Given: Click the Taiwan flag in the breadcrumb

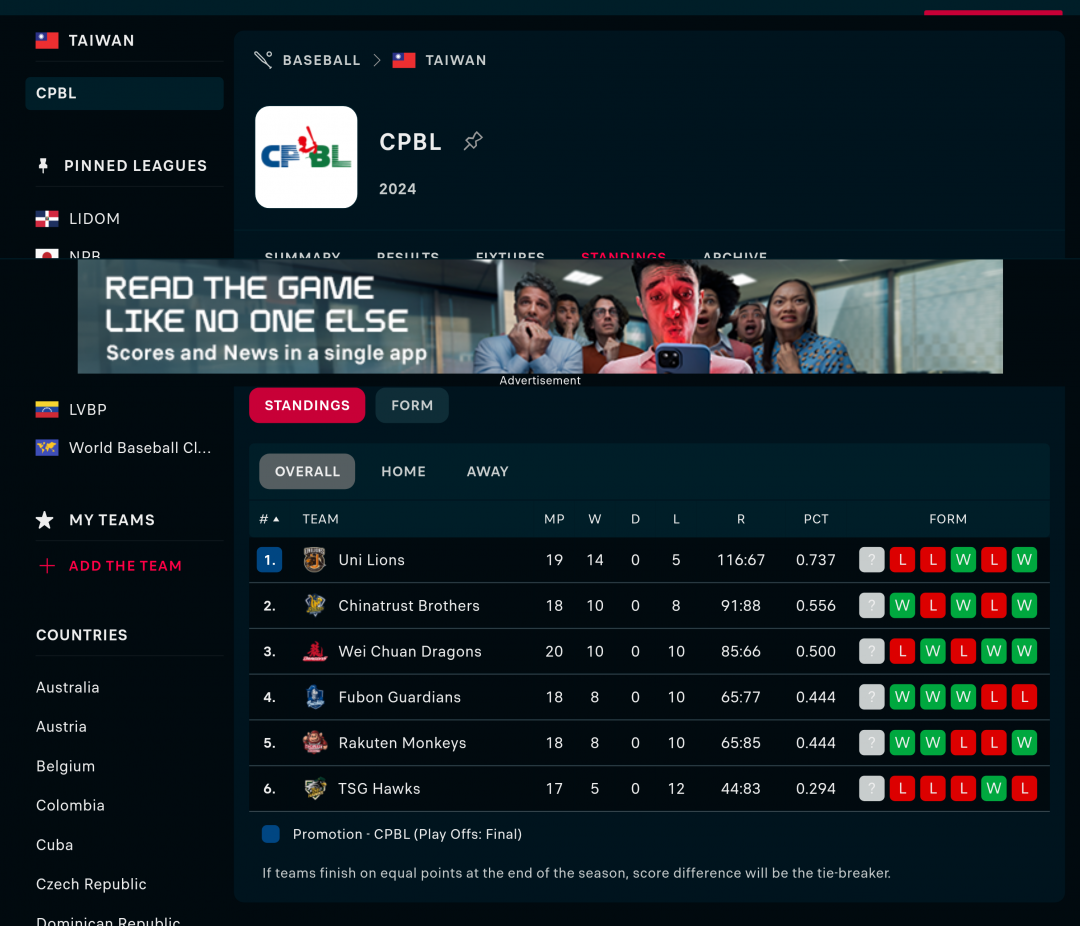Looking at the screenshot, I should [404, 60].
